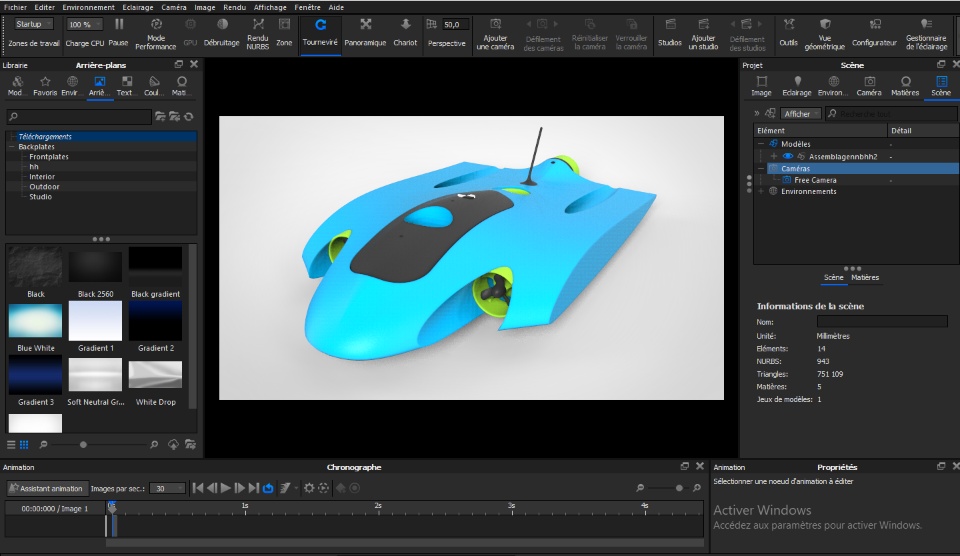Open Vue géométrique
The height and width of the screenshot is (556, 960).
coord(825,34)
